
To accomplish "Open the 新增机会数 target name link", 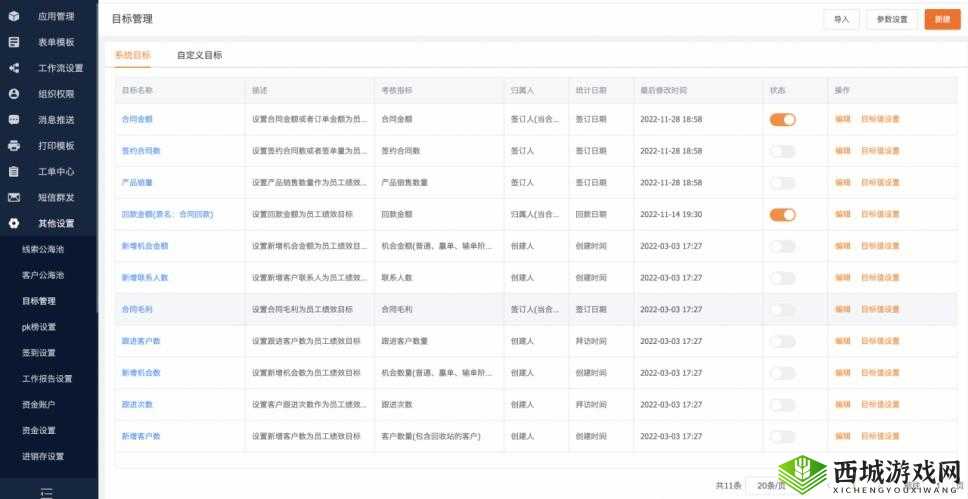I will pos(141,373).
